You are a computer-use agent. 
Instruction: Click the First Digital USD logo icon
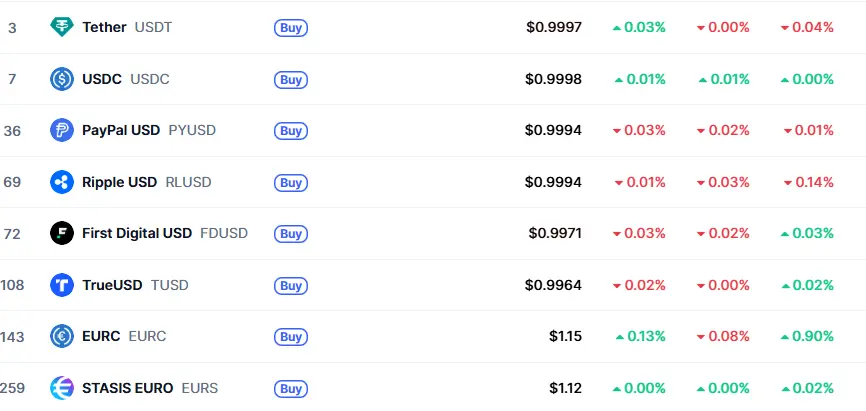coord(62,233)
